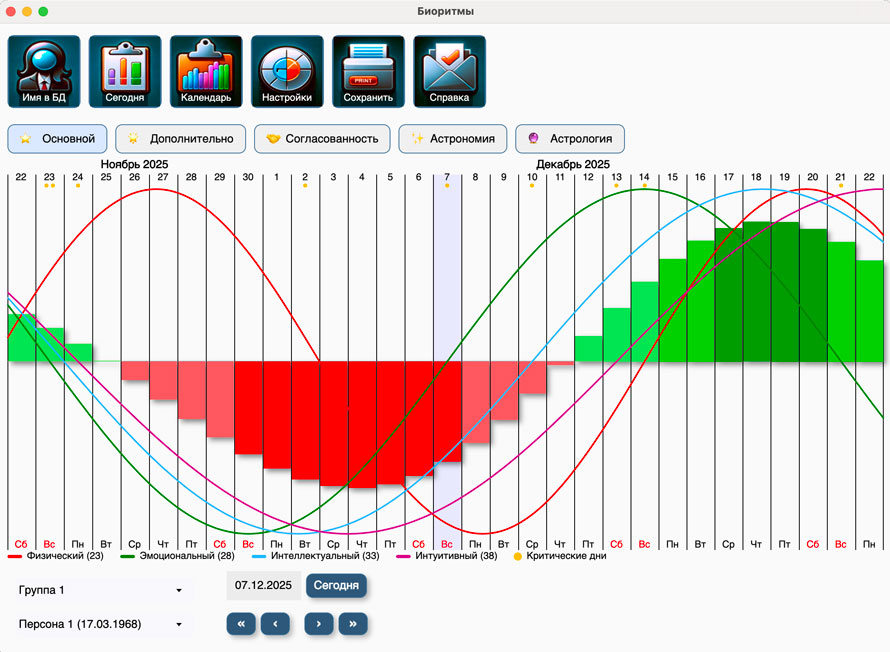Jump forward with the double right arrow button
Screen dimensions: 890x652
pyautogui.click(x=352, y=624)
